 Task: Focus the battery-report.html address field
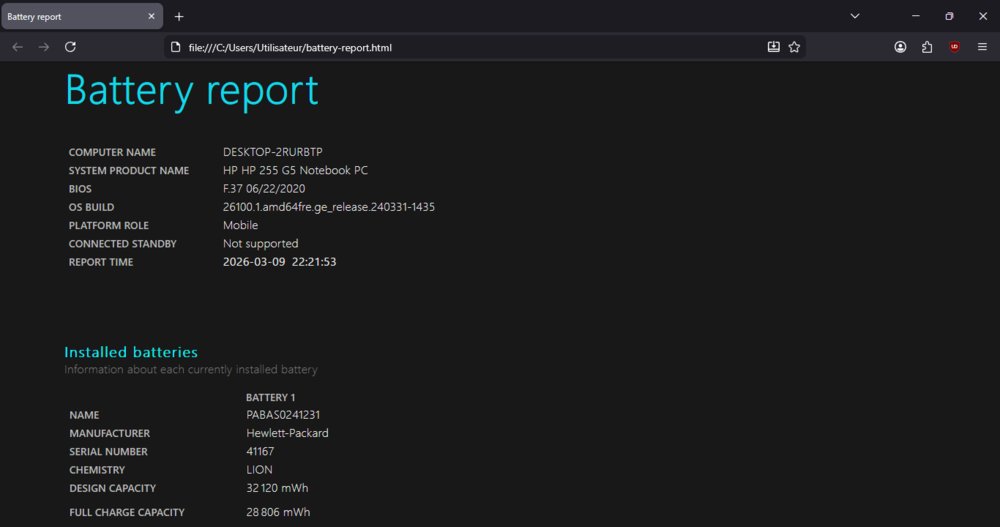(450, 47)
